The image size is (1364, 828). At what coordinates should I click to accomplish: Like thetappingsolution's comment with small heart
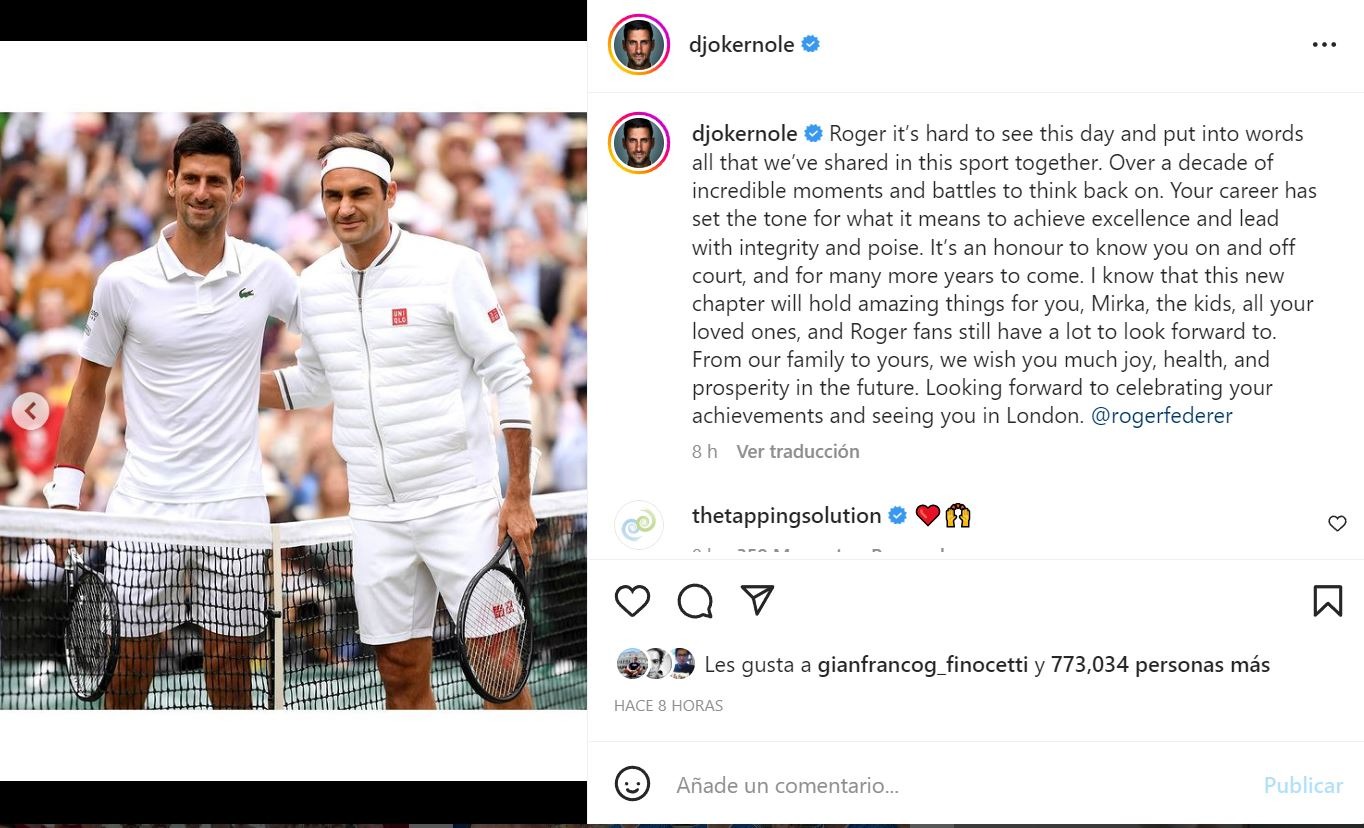tap(1337, 523)
